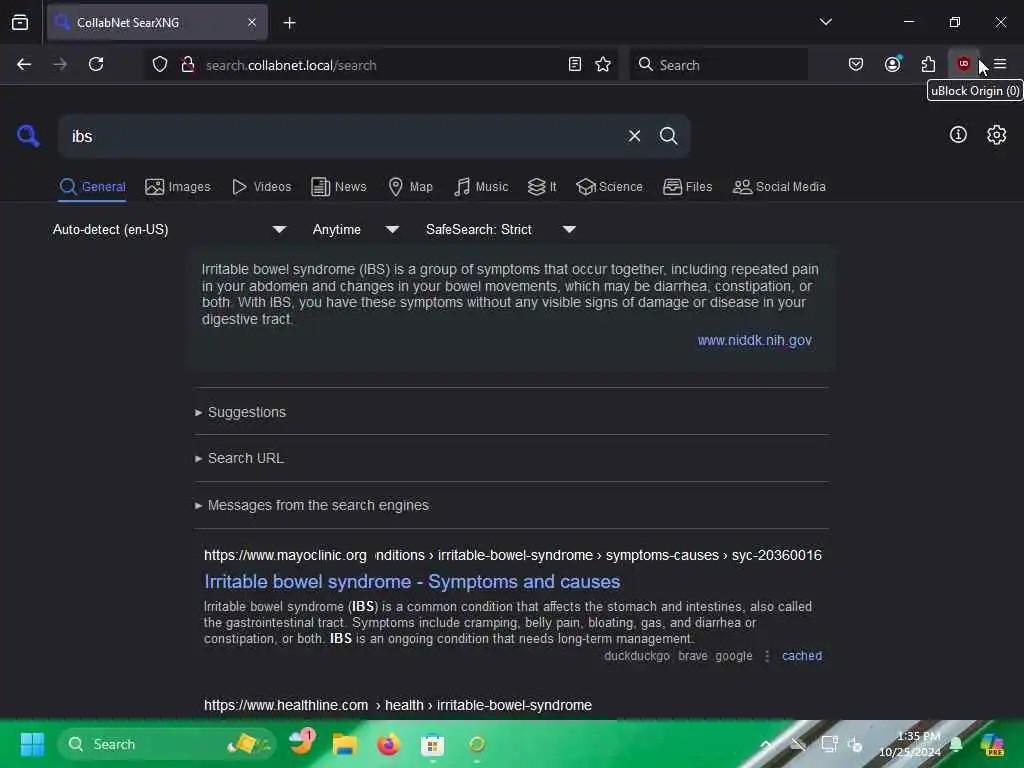Go forward to the next page
1024x768 pixels.
point(60,64)
